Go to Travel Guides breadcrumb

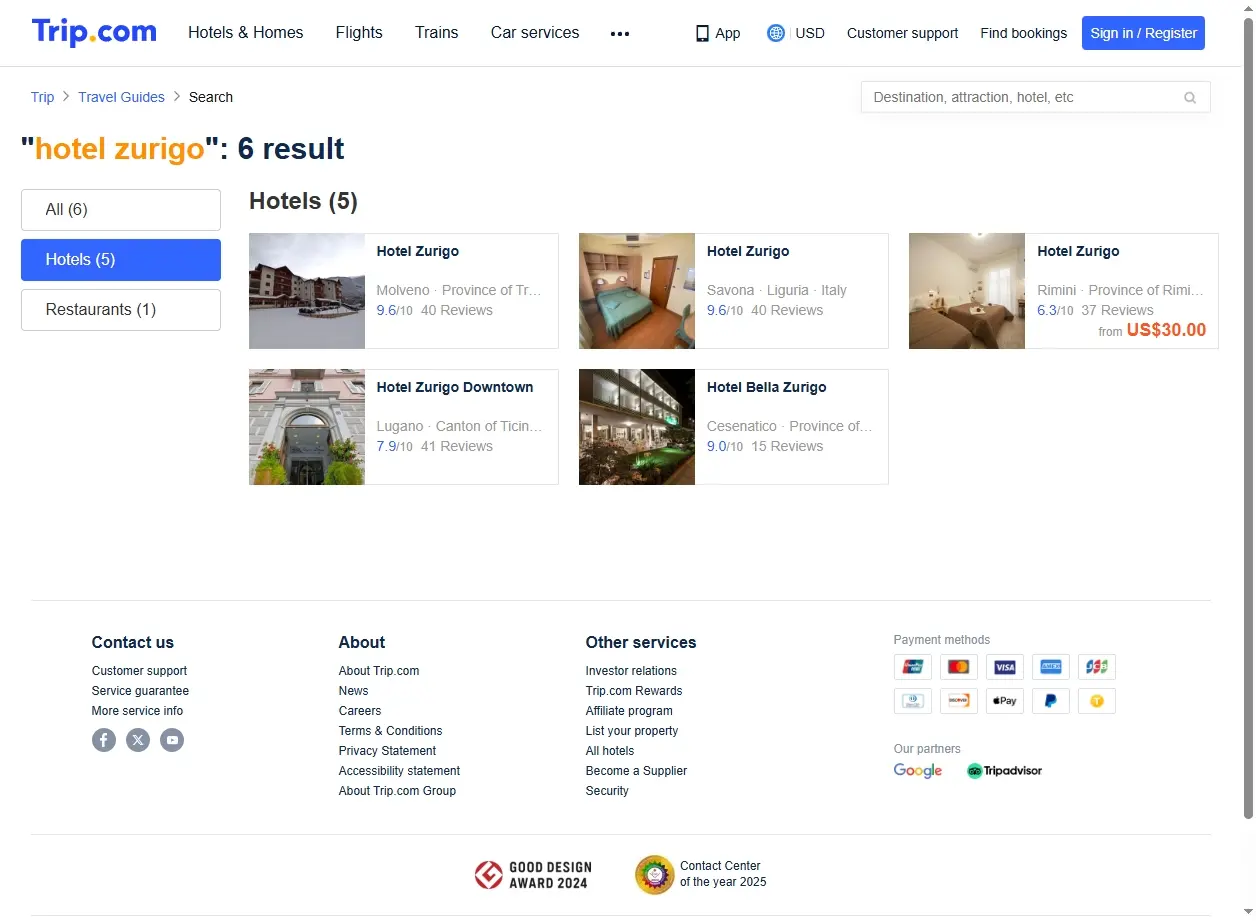click(121, 97)
